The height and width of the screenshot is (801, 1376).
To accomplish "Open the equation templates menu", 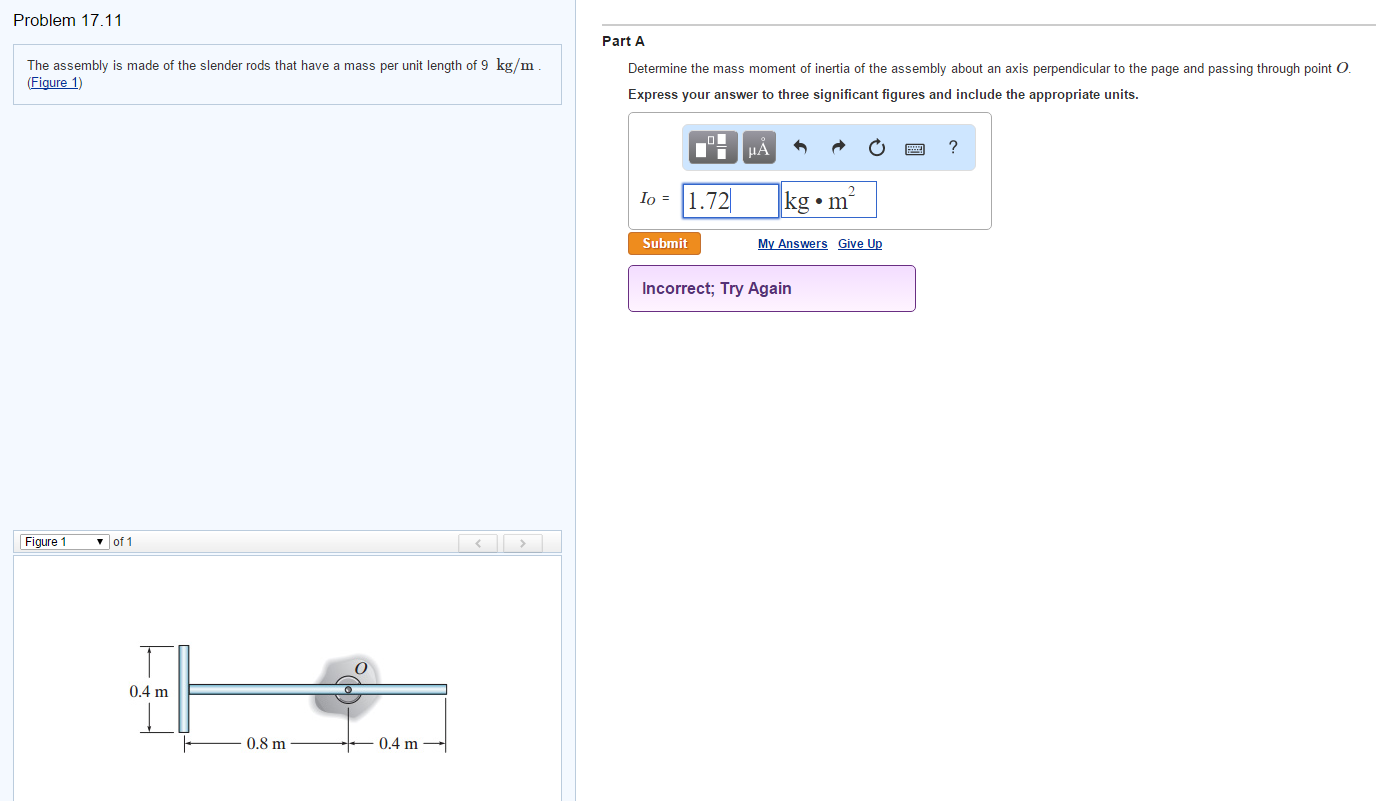I will 712,147.
